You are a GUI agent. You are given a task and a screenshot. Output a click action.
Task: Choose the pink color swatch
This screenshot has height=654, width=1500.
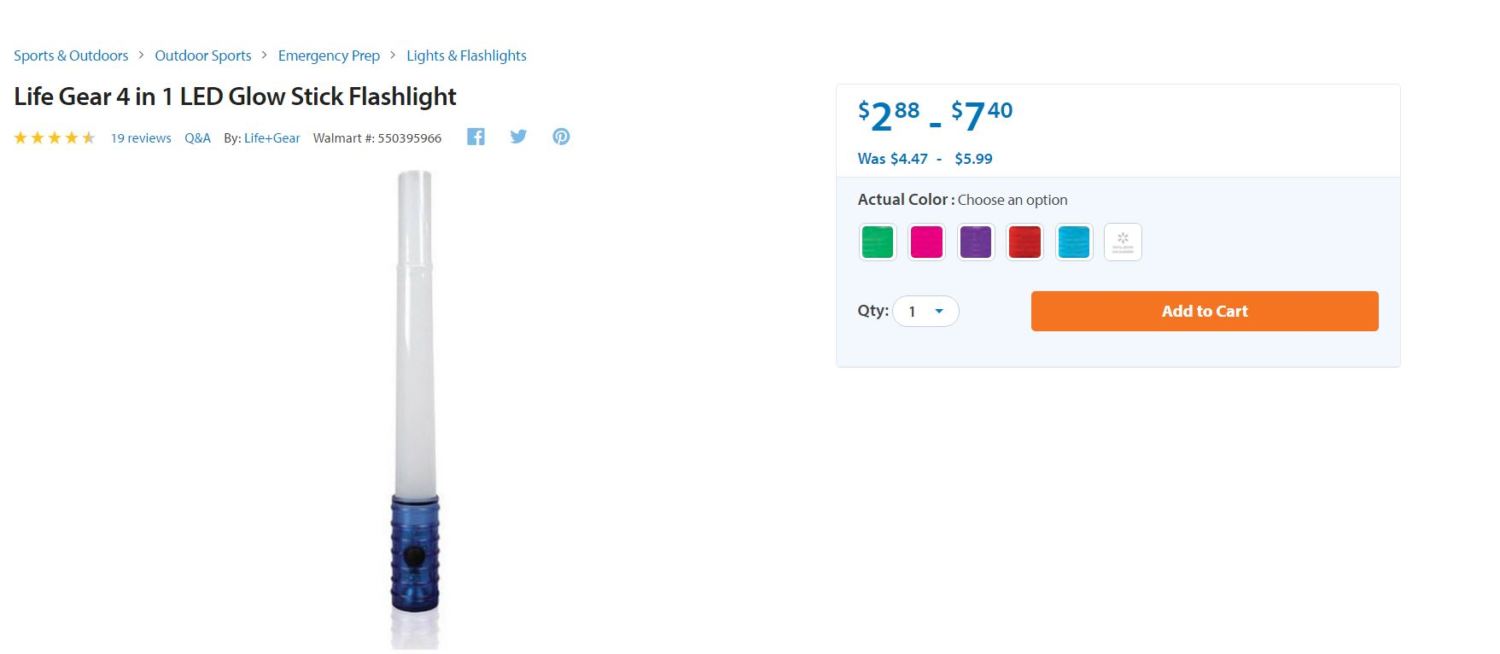(x=927, y=242)
